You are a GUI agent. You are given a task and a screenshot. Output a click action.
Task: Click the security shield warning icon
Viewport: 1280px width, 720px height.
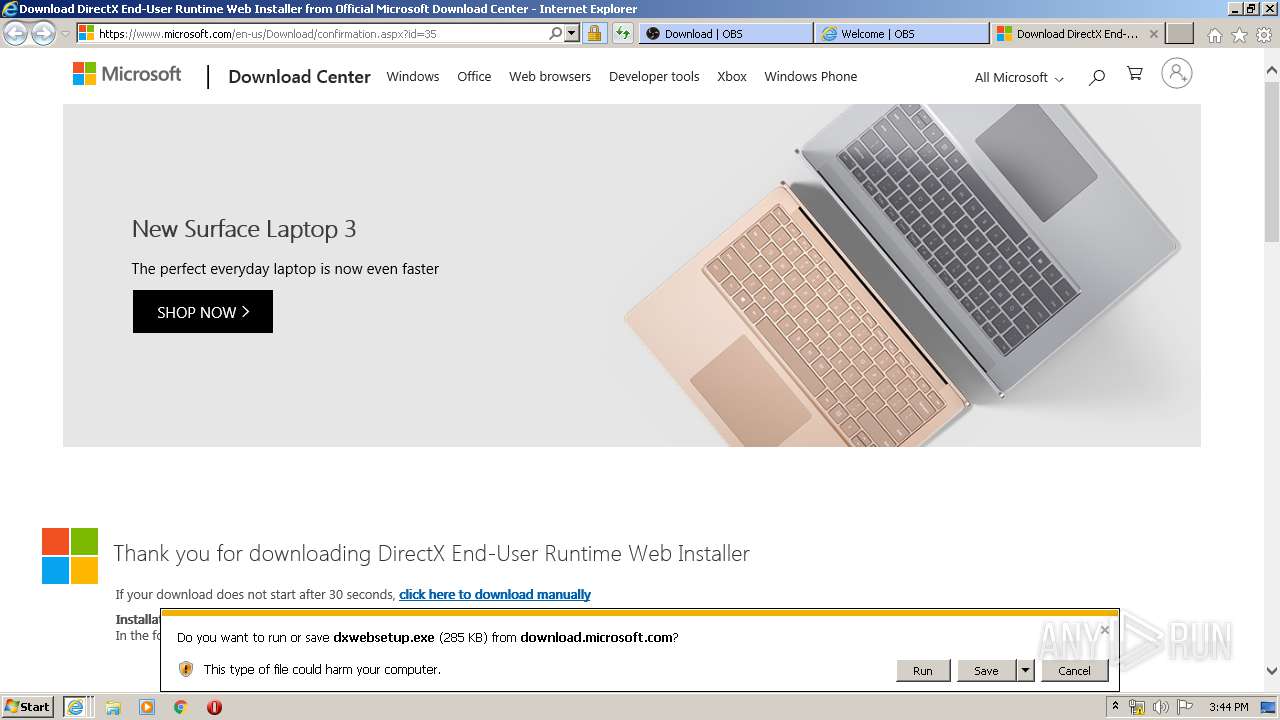[x=186, y=669]
